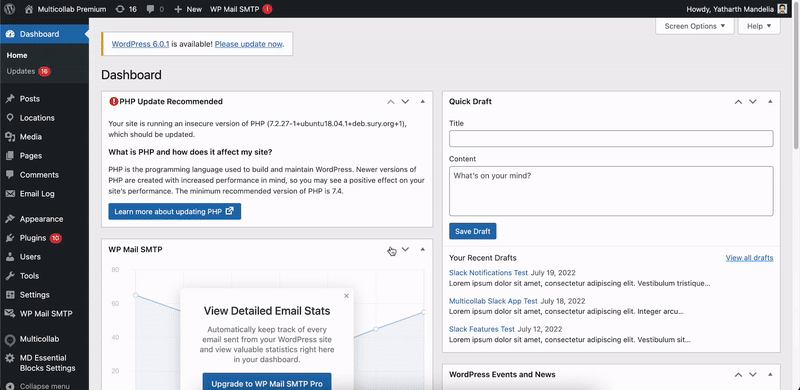This screenshot has width=800, height=390.
Task: Move Quick Draft widget up
Action: click(738, 102)
